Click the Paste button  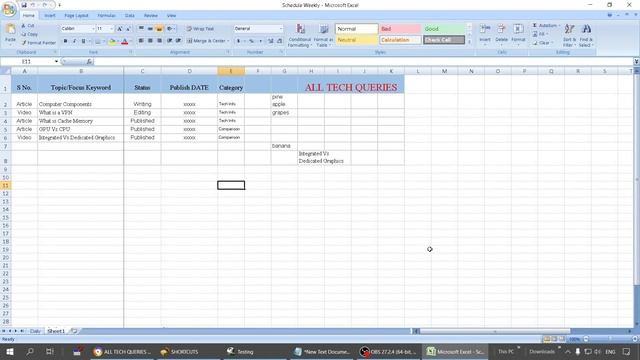[10, 34]
